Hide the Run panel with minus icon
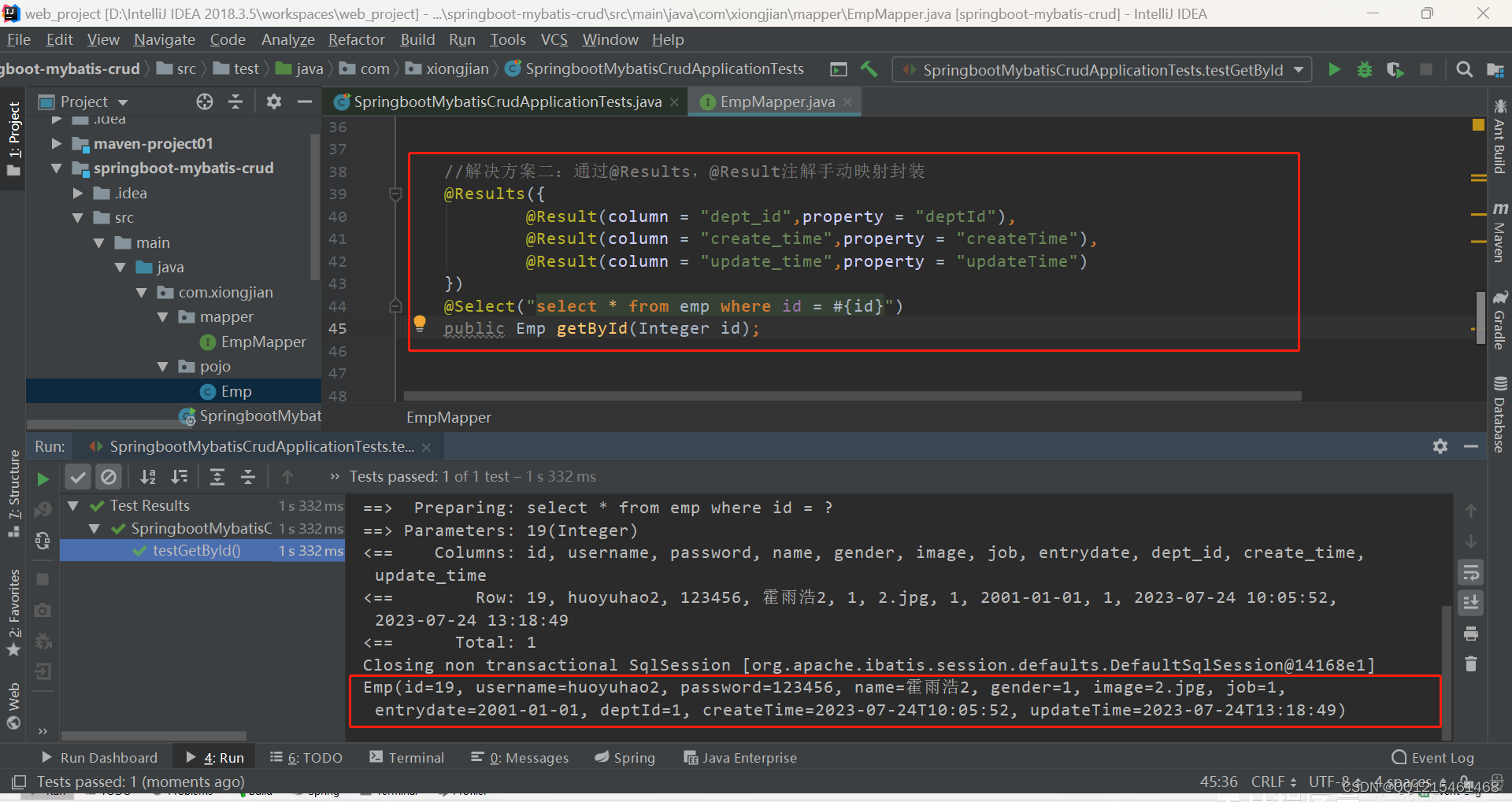Screen dimensions: 1512x802 (x=1471, y=446)
